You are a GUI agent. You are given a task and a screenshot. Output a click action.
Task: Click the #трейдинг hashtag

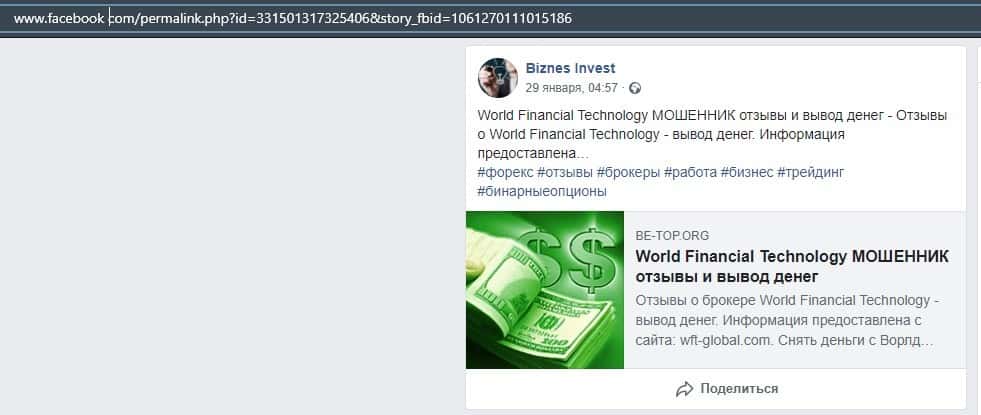(x=811, y=172)
